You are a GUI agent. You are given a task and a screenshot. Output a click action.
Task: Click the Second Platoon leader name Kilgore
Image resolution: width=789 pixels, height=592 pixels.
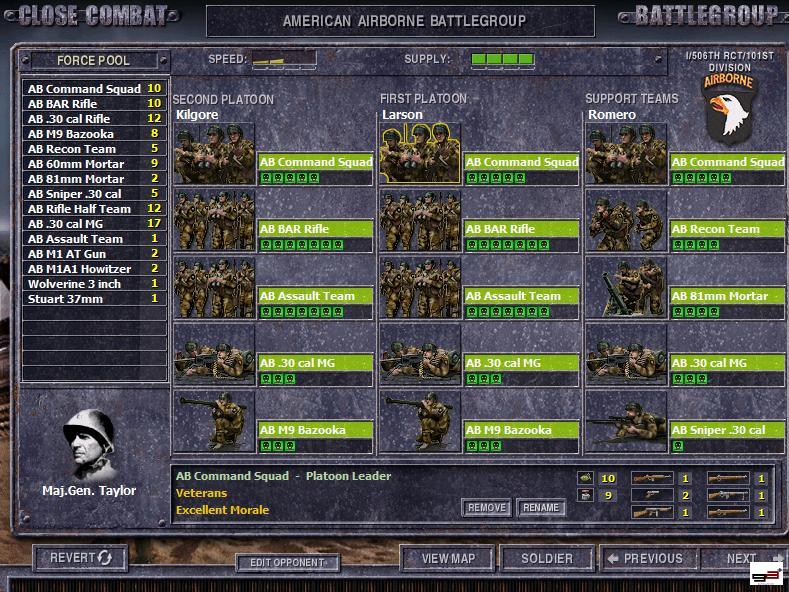click(197, 115)
